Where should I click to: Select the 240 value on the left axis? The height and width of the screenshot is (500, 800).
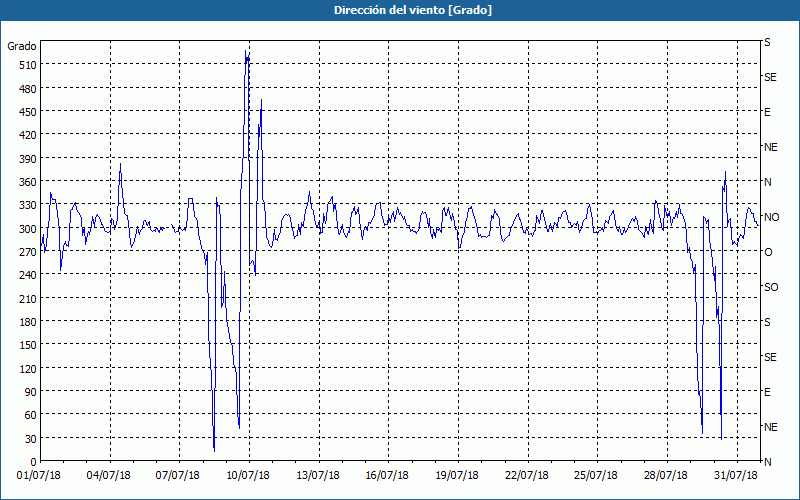point(27,275)
